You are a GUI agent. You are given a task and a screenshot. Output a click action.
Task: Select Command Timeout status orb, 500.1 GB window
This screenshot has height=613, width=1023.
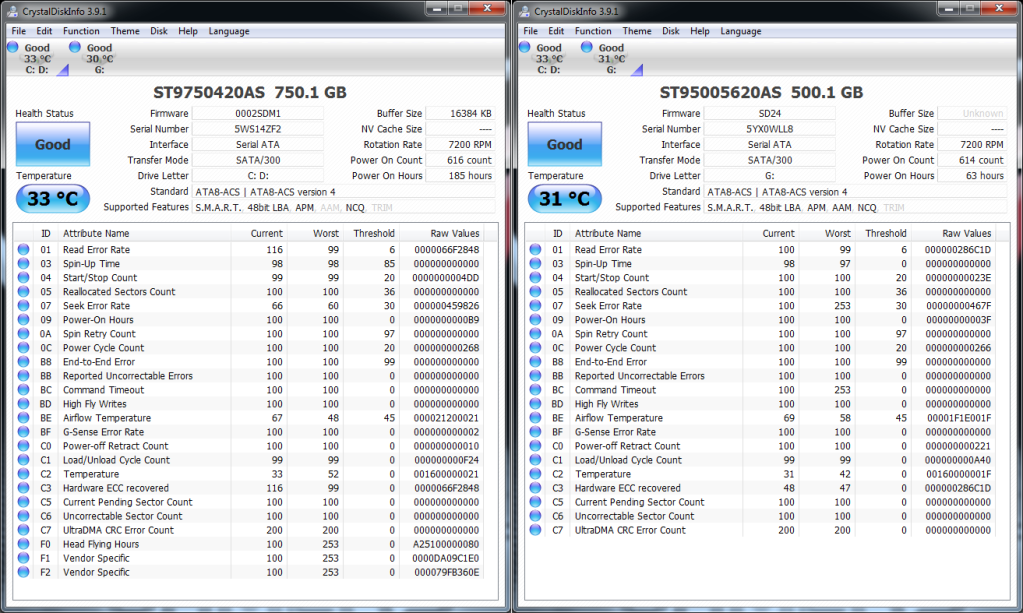coord(536,389)
